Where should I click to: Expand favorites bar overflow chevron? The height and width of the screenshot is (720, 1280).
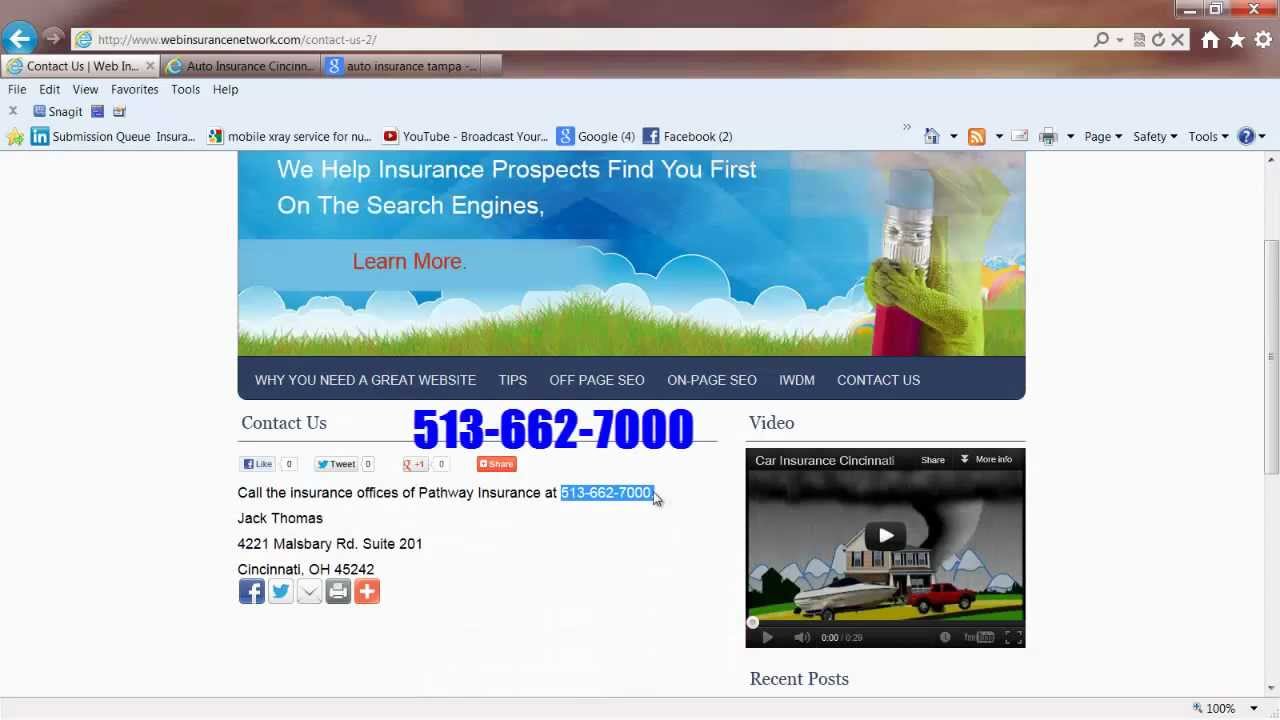(x=907, y=127)
